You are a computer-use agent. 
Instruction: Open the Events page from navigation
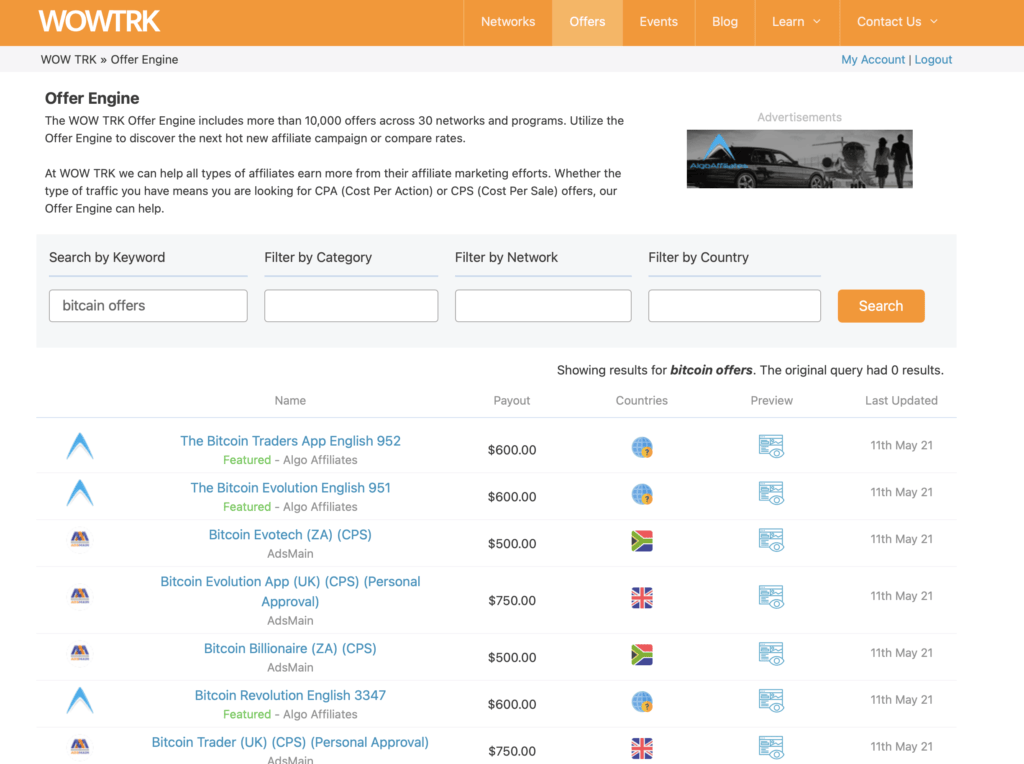[658, 22]
